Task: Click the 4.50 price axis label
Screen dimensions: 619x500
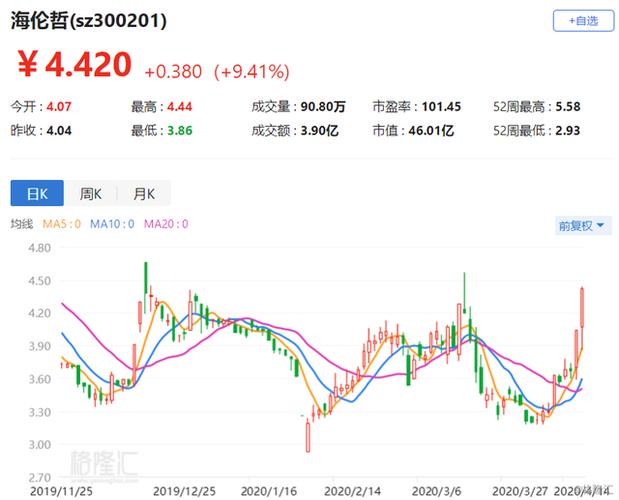Action: pyautogui.click(x=39, y=281)
